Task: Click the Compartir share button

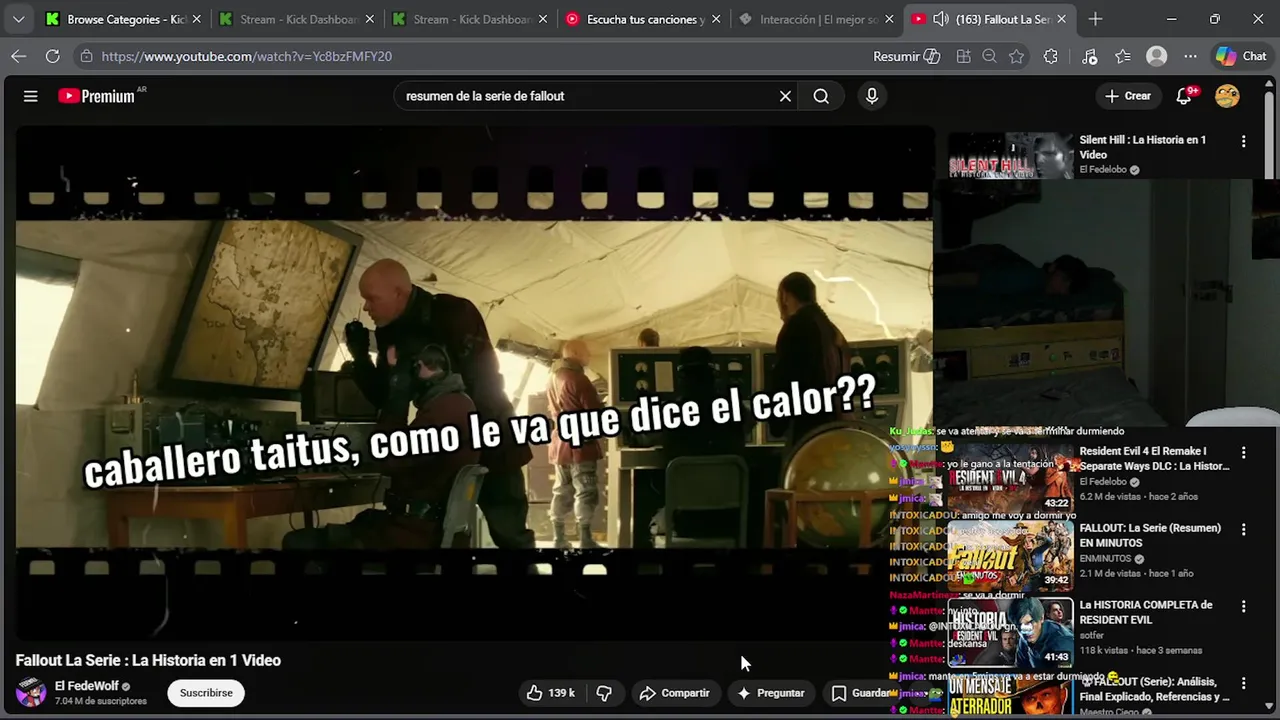Action: pyautogui.click(x=675, y=693)
